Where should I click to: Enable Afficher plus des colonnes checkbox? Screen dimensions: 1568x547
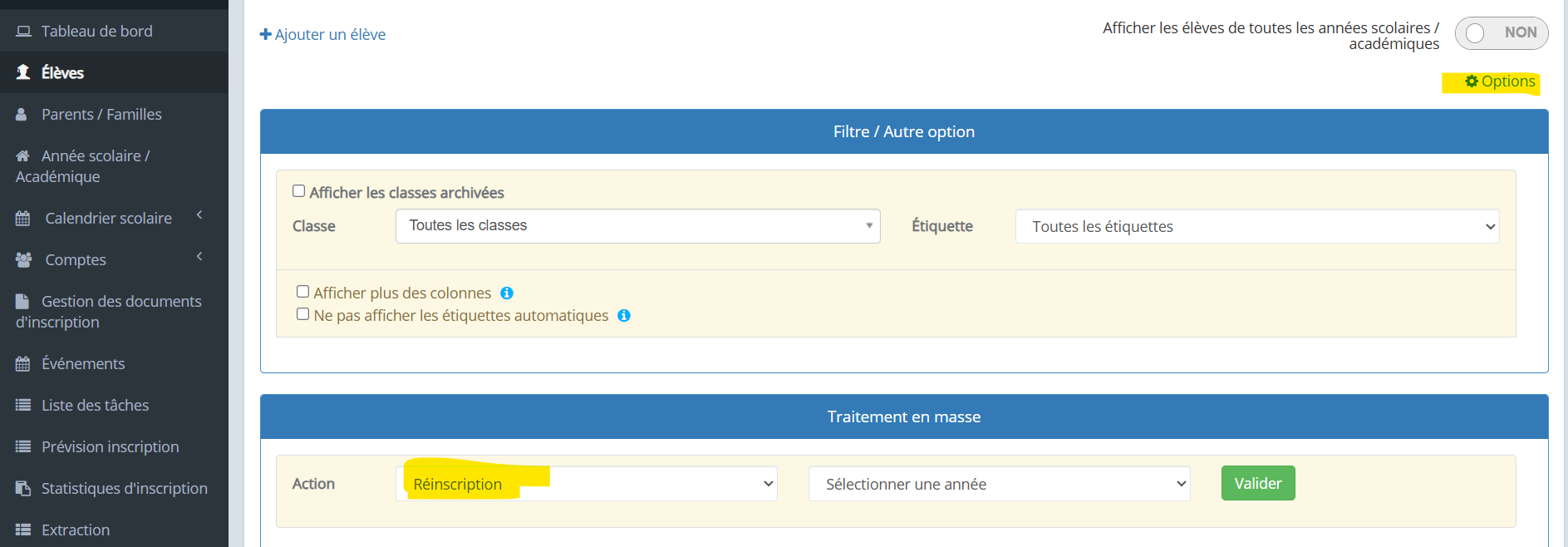(x=303, y=292)
